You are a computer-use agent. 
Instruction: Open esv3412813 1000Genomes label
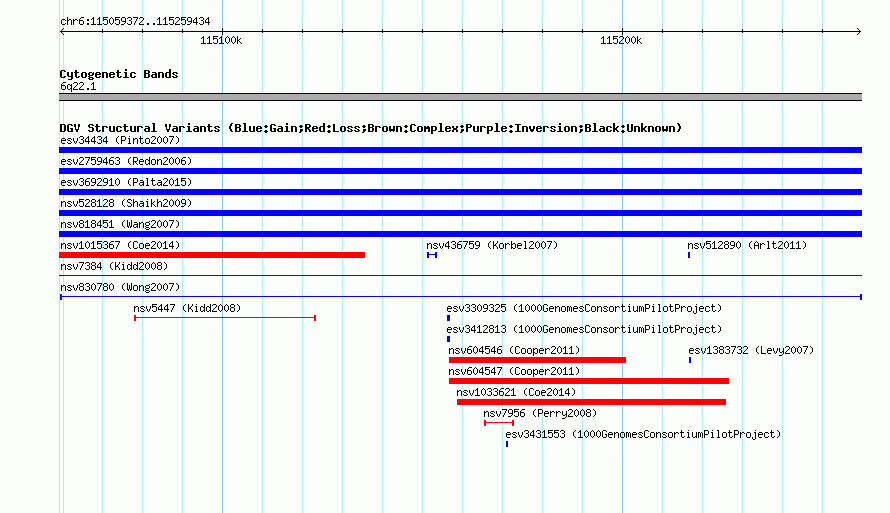[584, 329]
